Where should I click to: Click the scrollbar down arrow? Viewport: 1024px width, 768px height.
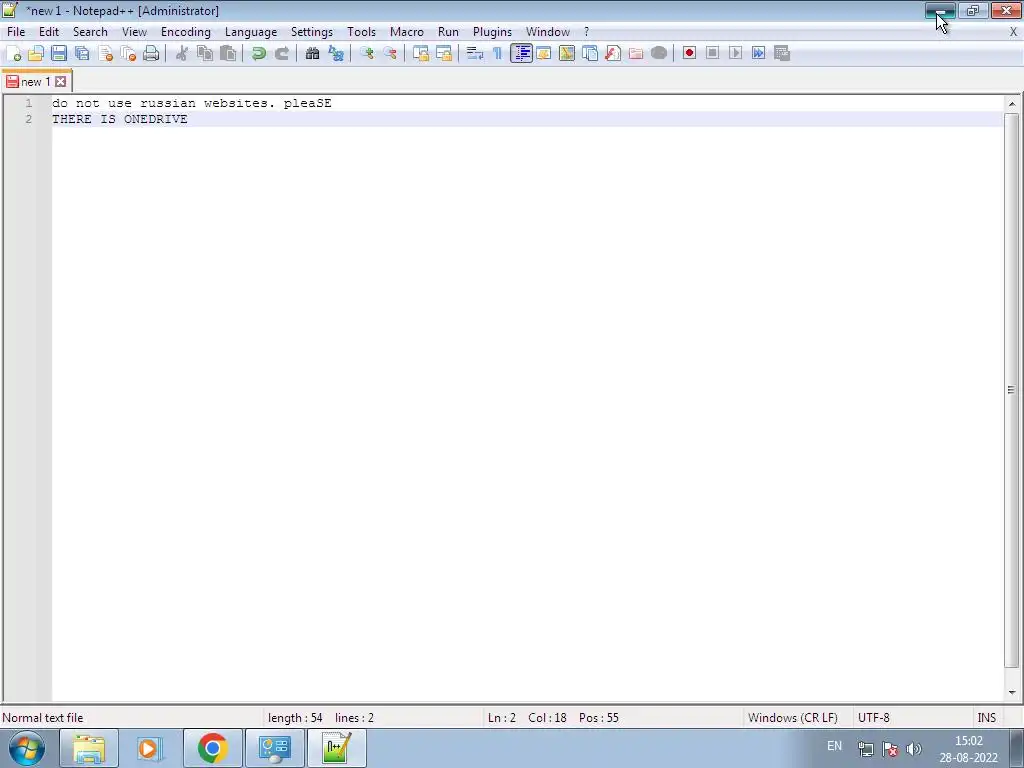[1012, 692]
